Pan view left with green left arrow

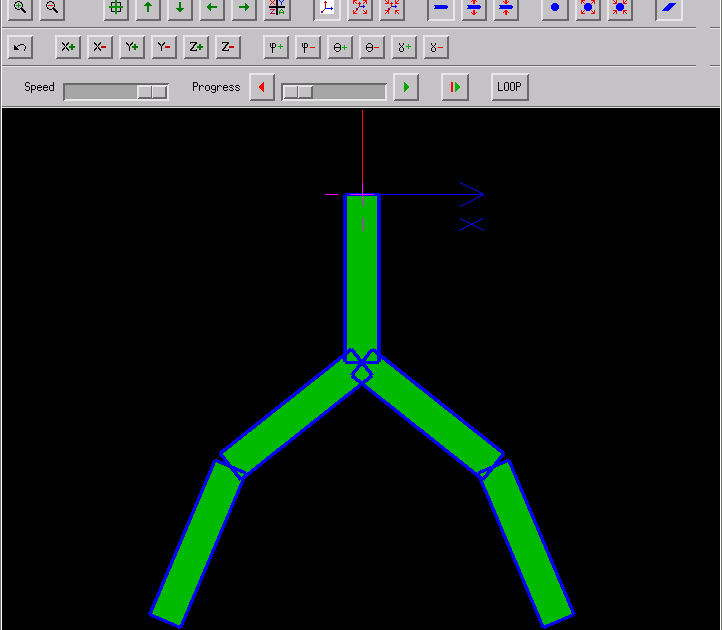(212, 8)
